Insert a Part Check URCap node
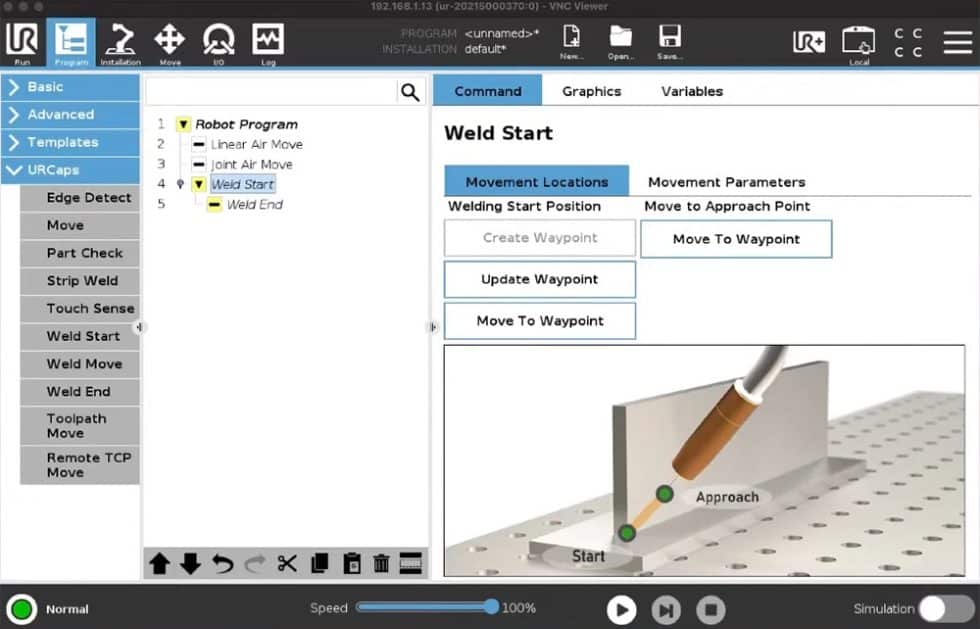Image resolution: width=980 pixels, height=629 pixels. click(x=80, y=253)
